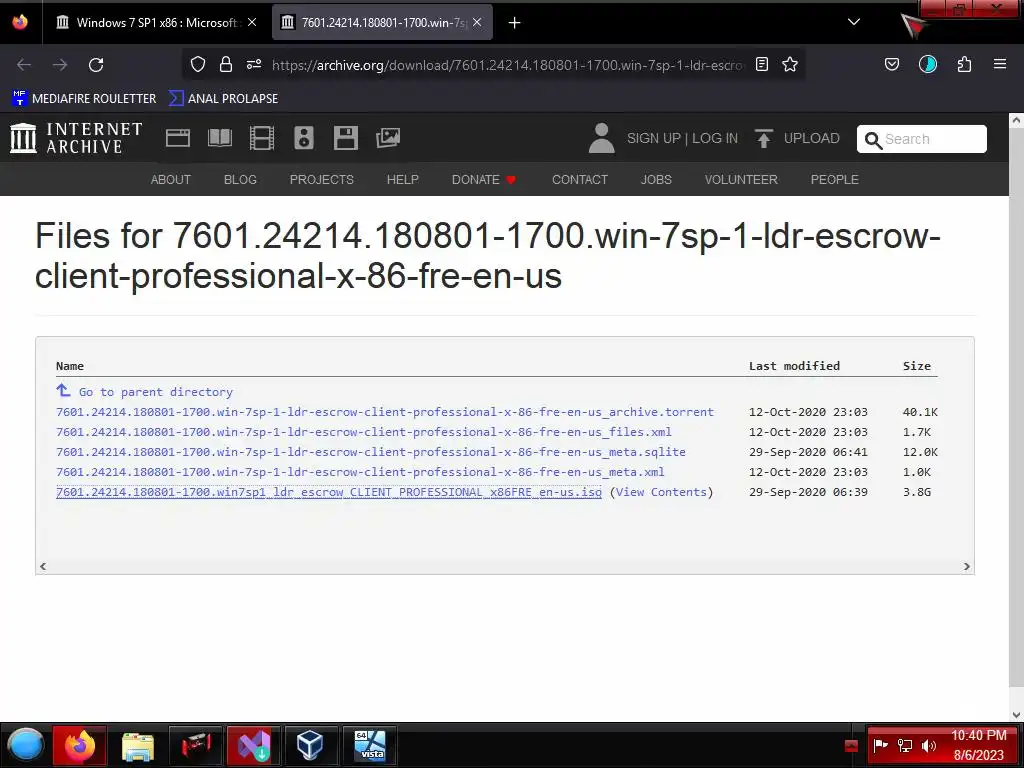Click the network tray icon
Viewport: 1024px width, 768px height.
(905, 745)
